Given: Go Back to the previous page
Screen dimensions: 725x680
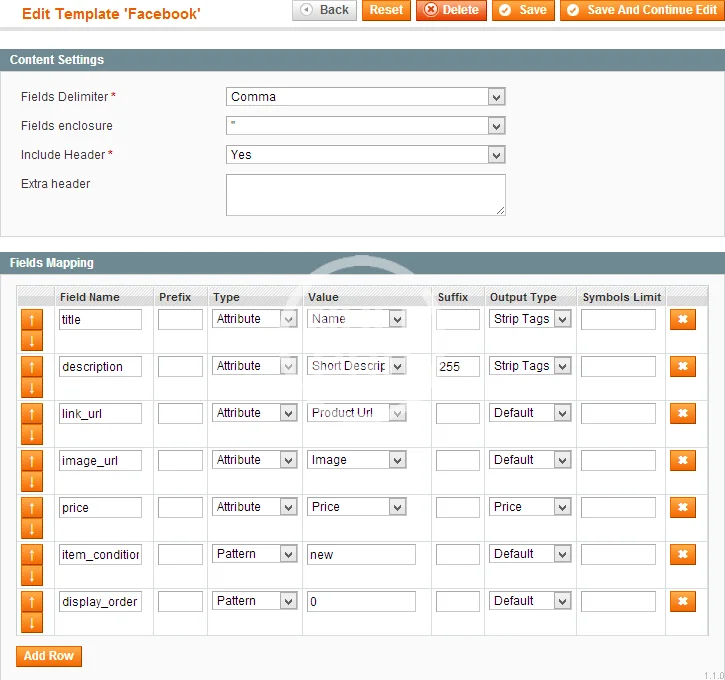Looking at the screenshot, I should coord(324,10).
